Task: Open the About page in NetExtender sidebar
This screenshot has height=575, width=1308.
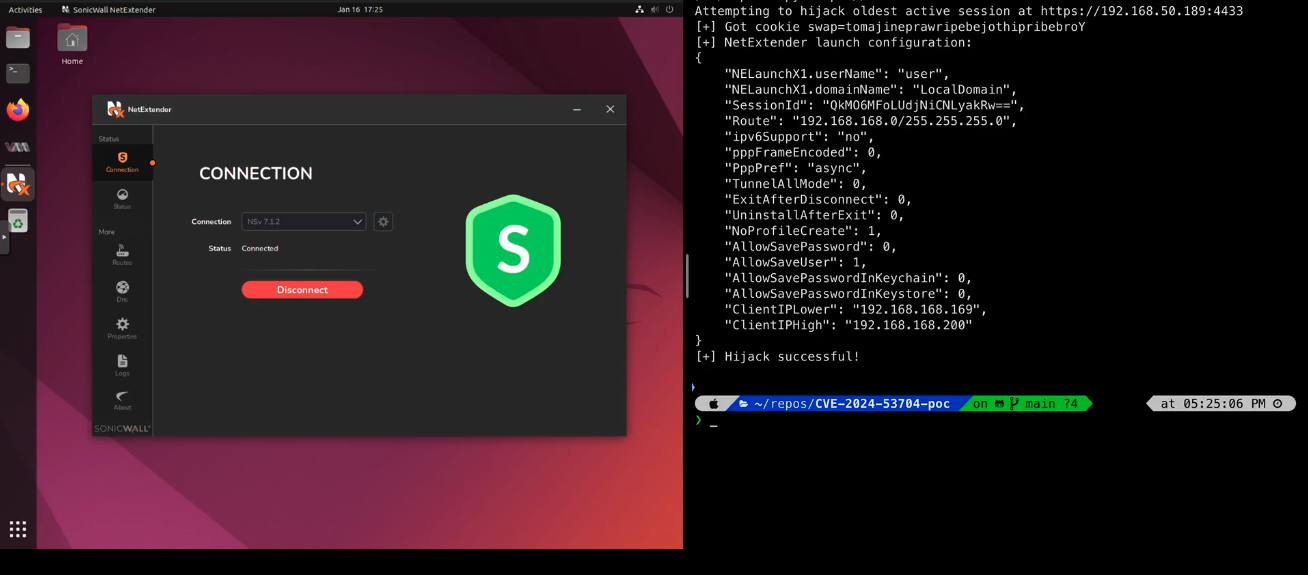Action: tap(122, 401)
